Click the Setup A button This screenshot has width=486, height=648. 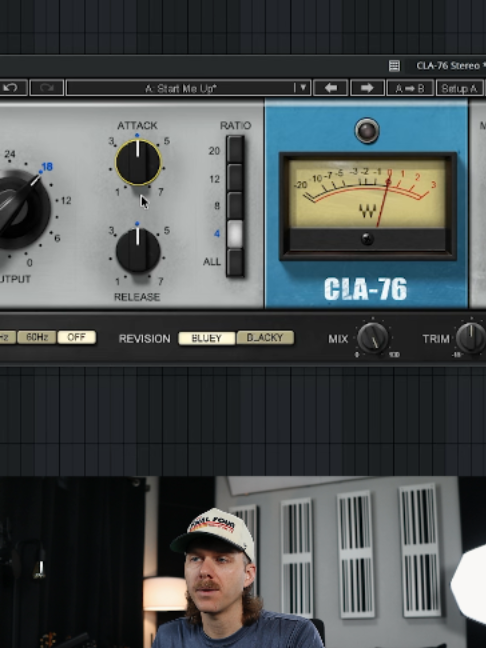(460, 88)
